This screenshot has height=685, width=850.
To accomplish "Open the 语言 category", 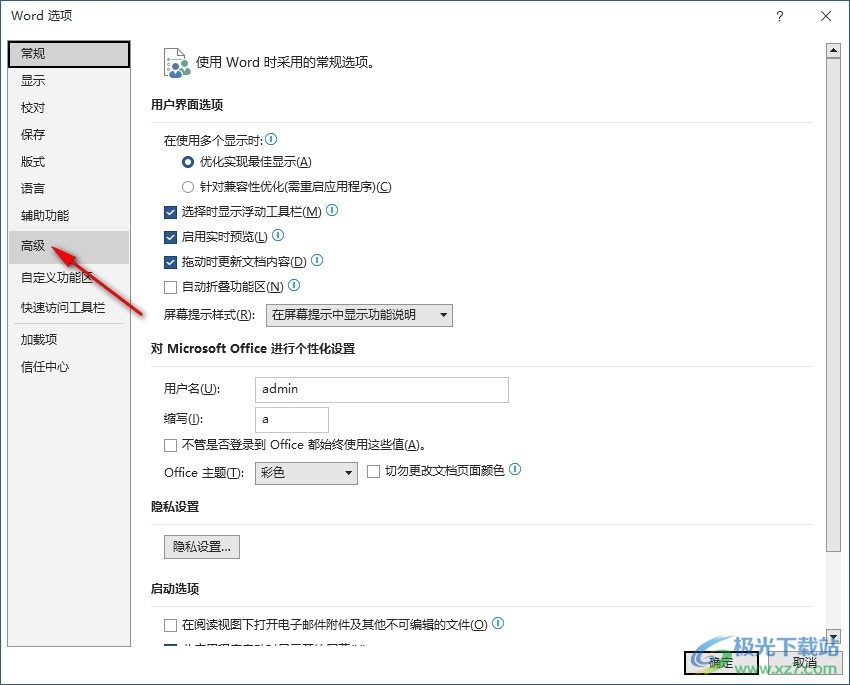I will (69, 189).
